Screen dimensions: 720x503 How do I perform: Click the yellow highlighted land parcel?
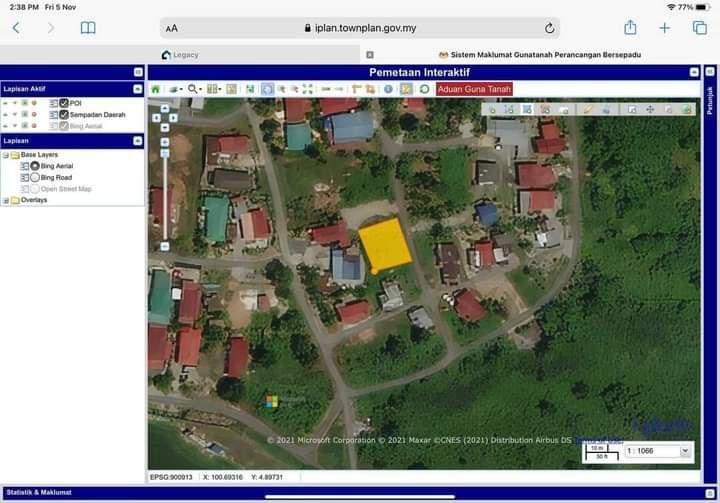click(385, 245)
